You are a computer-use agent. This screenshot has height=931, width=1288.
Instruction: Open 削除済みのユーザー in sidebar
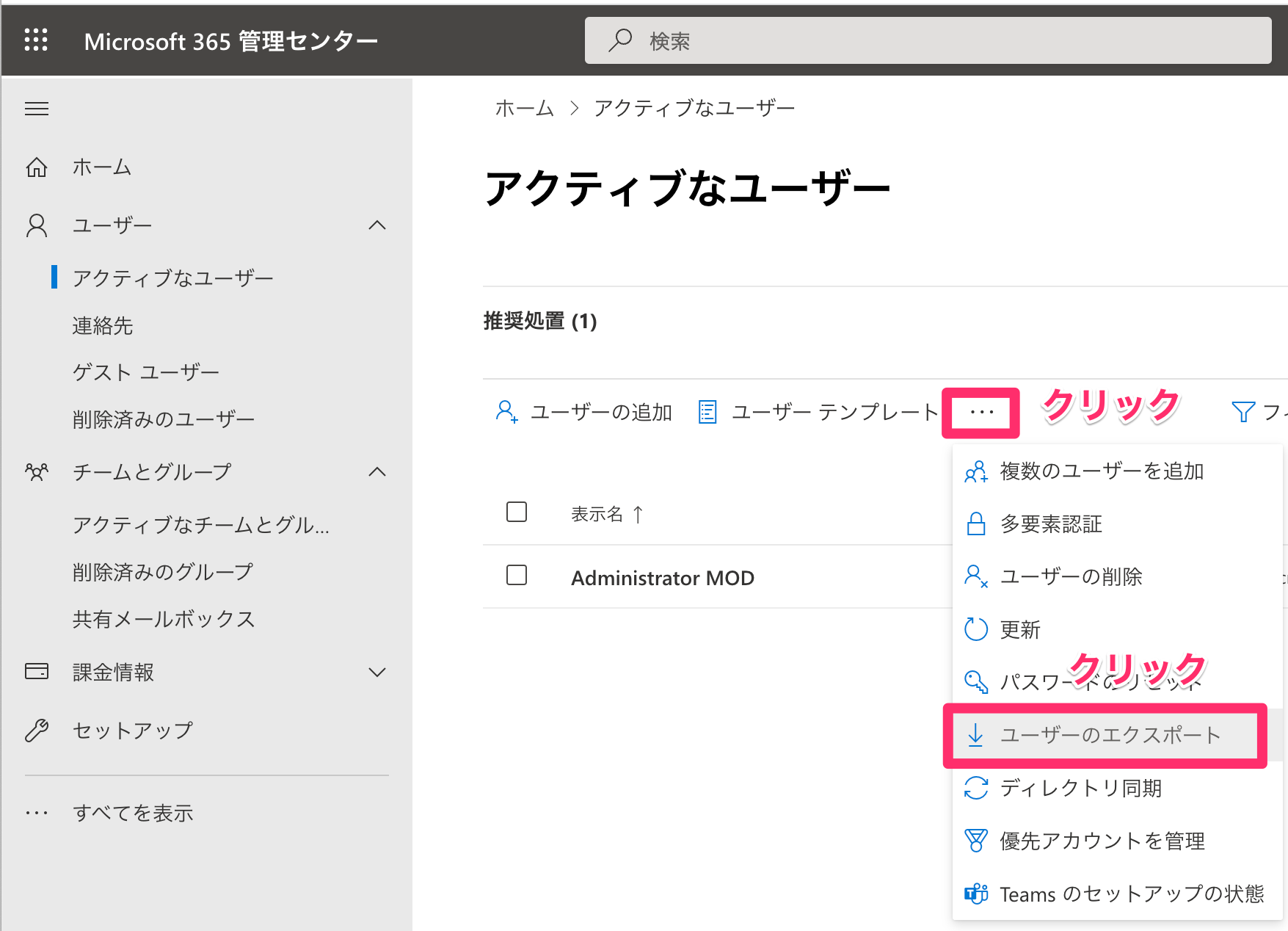[x=164, y=419]
